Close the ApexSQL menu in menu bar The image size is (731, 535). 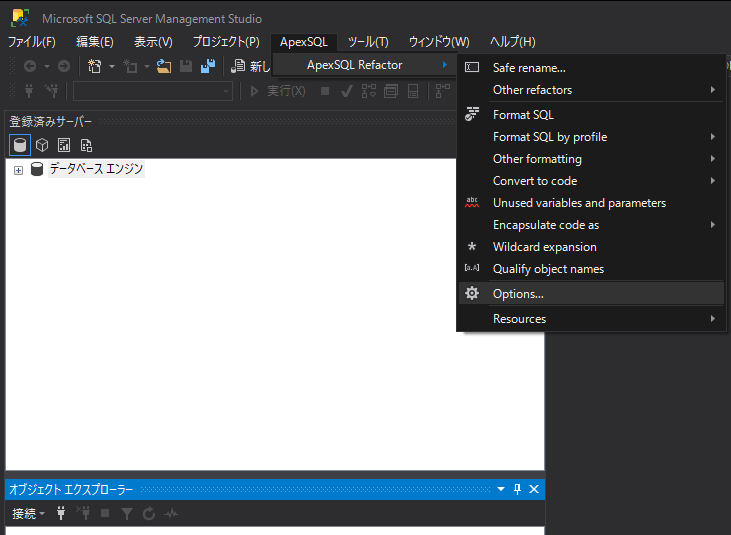(x=304, y=42)
